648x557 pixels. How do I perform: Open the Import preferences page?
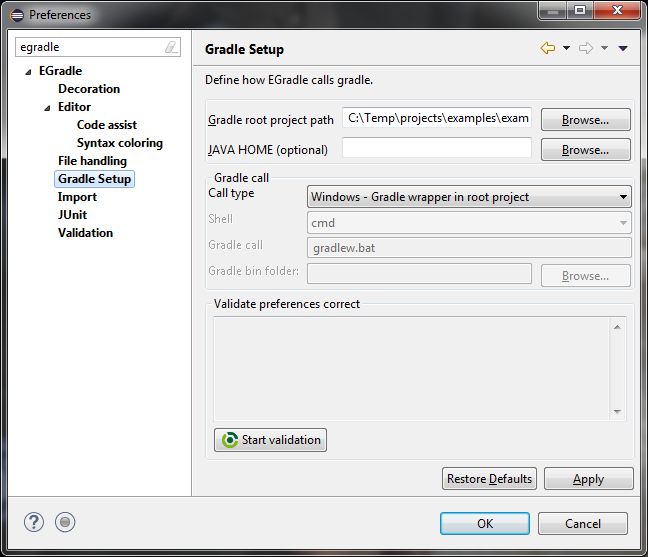(77, 197)
